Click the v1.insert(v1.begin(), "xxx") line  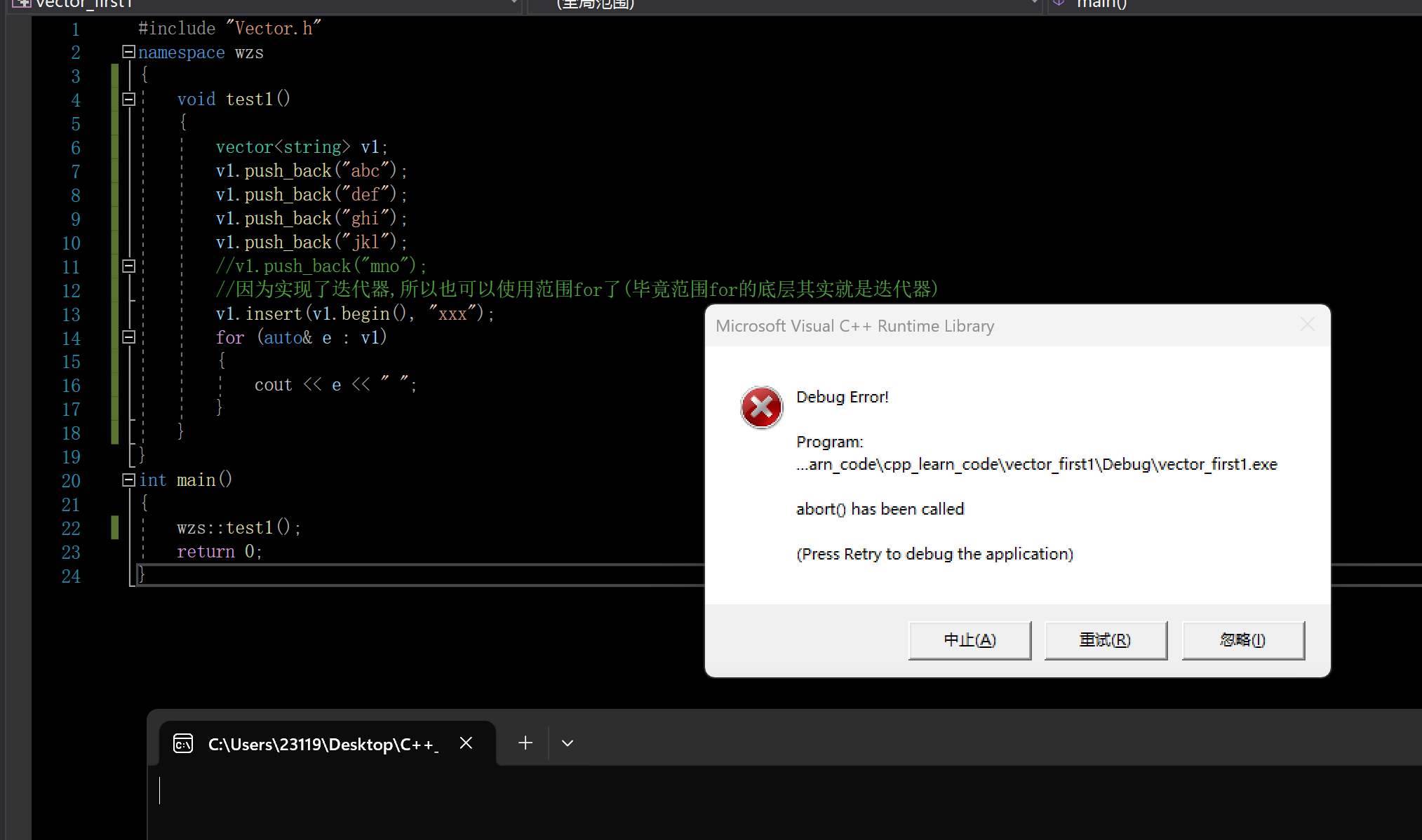pyautogui.click(x=355, y=313)
